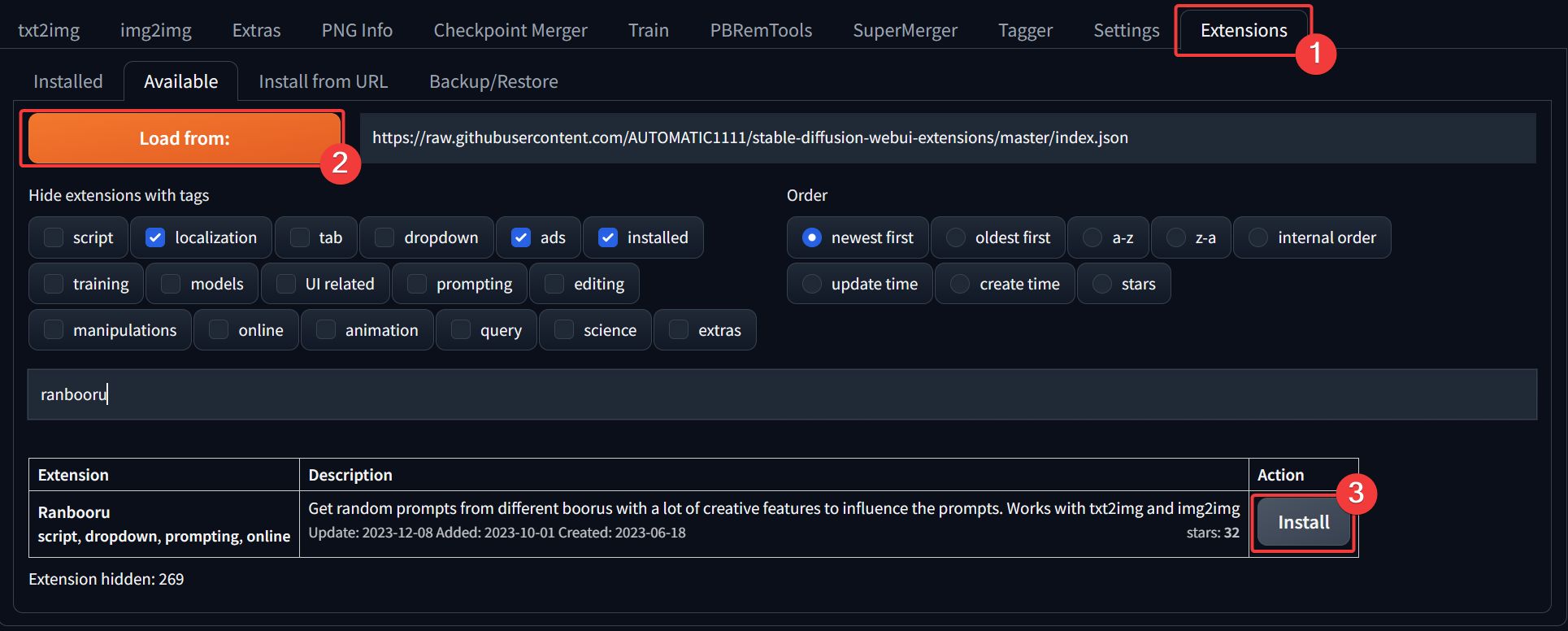Uncheck the ads tag checkbox

click(521, 237)
